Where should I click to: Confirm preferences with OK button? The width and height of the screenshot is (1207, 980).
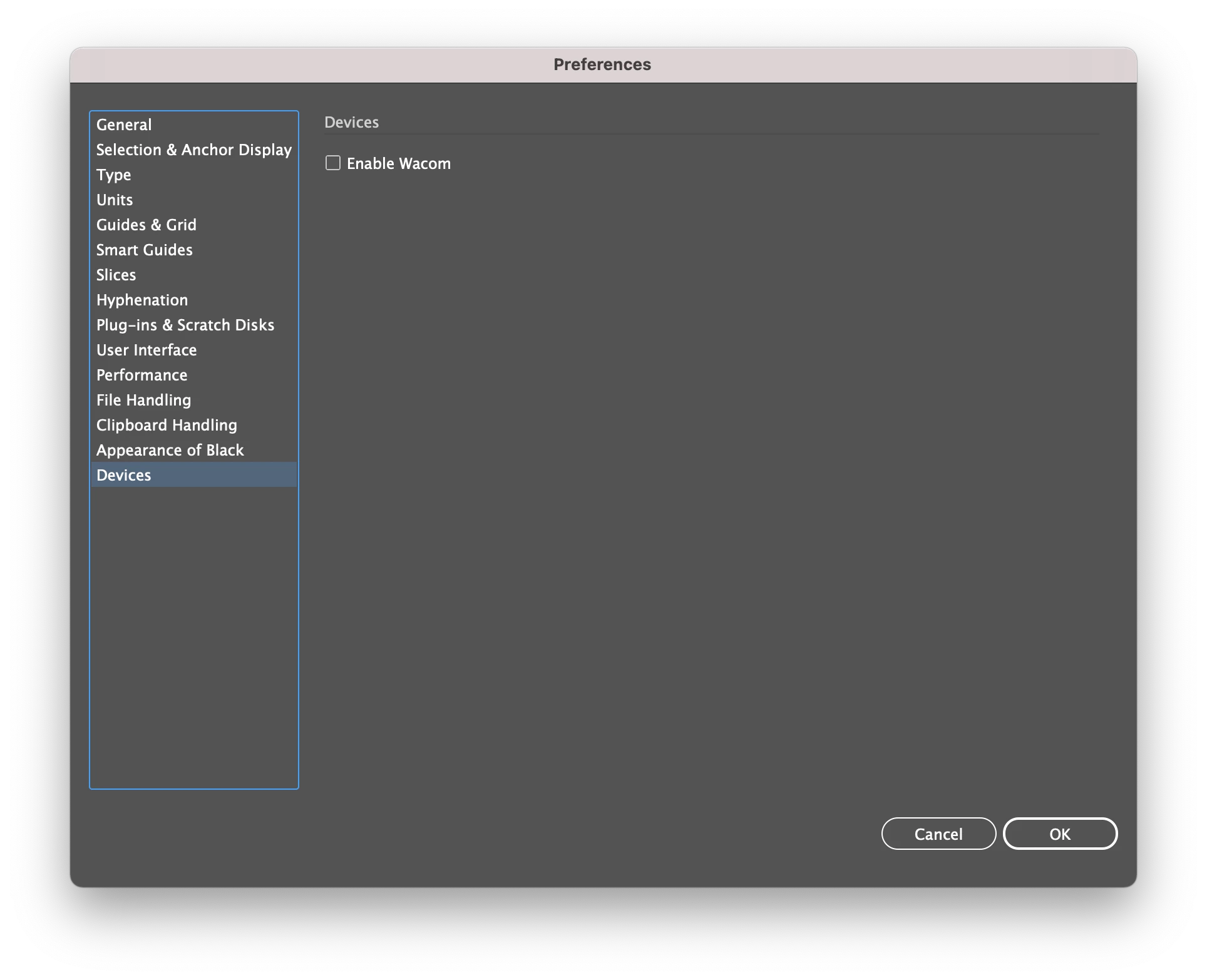(1059, 834)
